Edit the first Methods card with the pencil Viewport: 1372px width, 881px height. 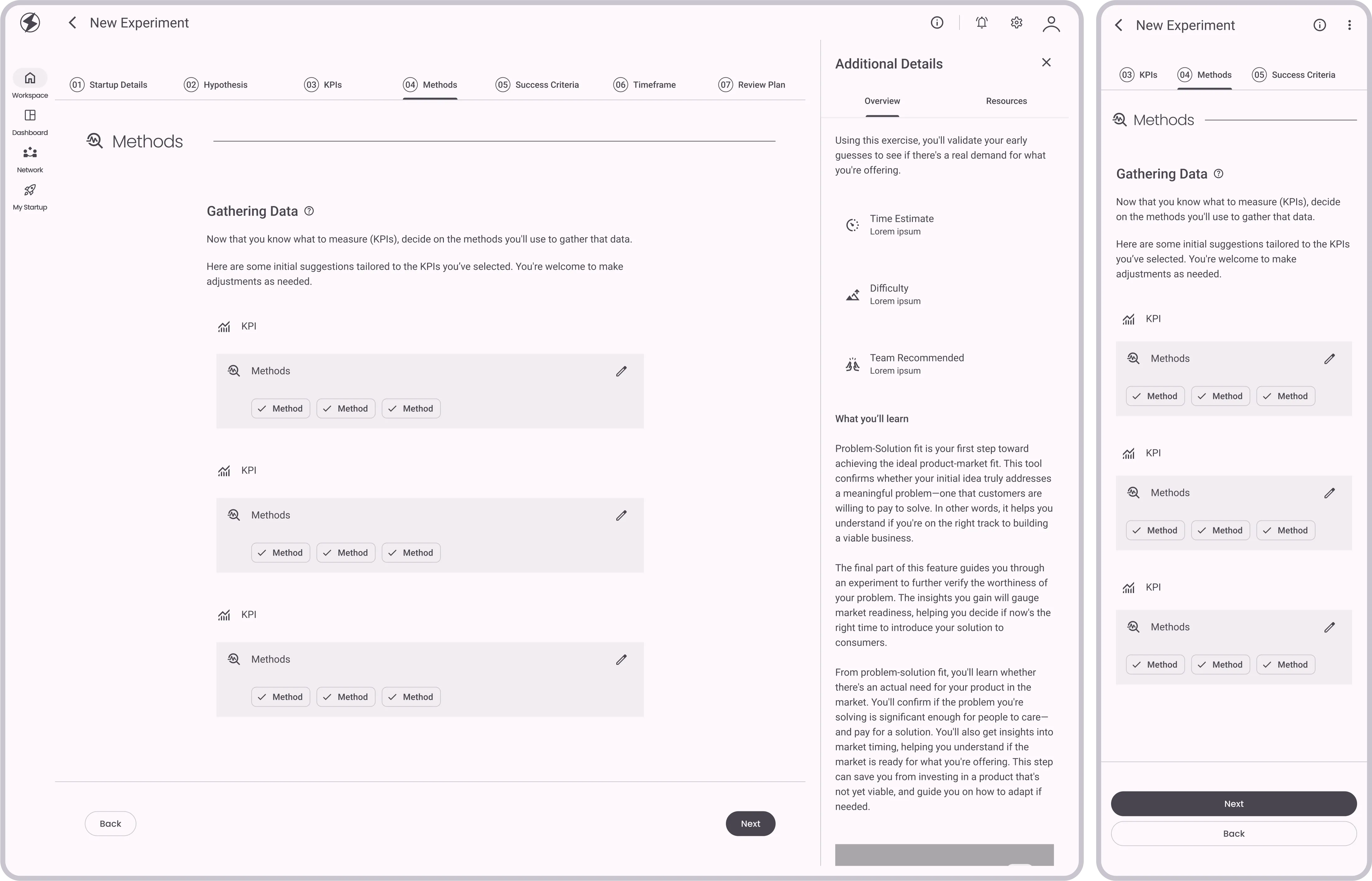point(622,371)
